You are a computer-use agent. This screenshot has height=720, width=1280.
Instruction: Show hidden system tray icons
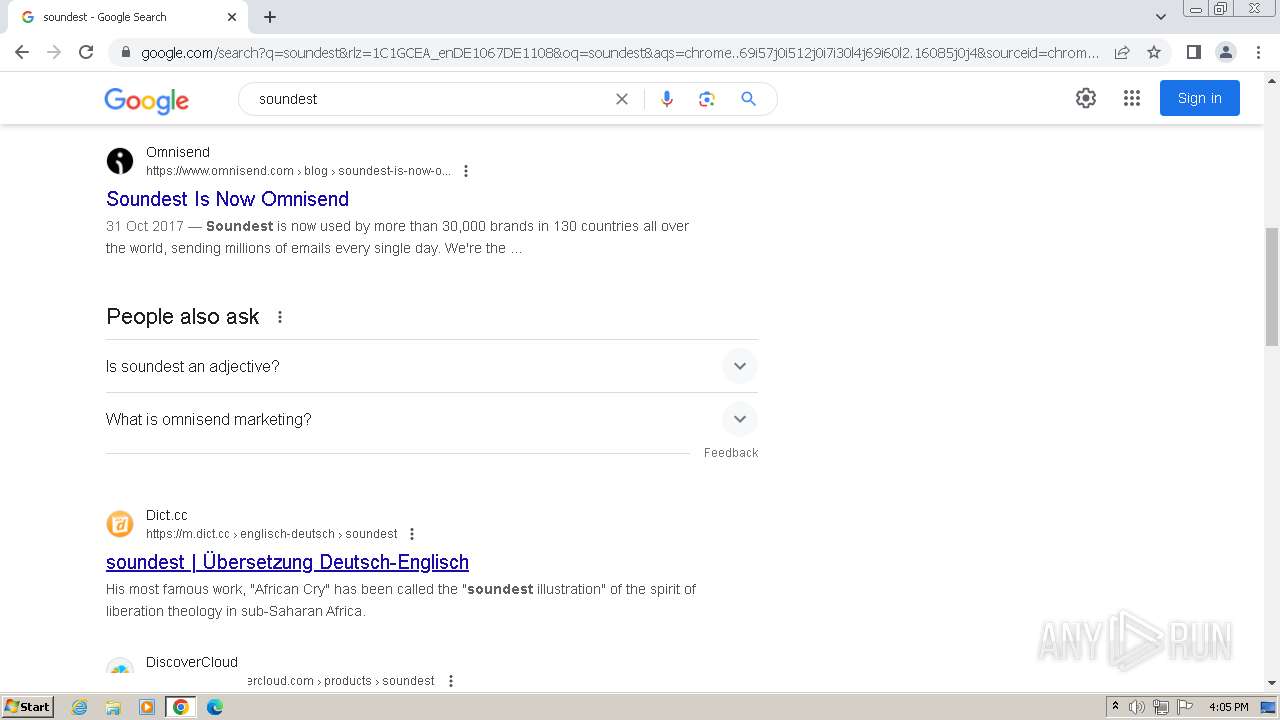pyautogui.click(x=1115, y=707)
